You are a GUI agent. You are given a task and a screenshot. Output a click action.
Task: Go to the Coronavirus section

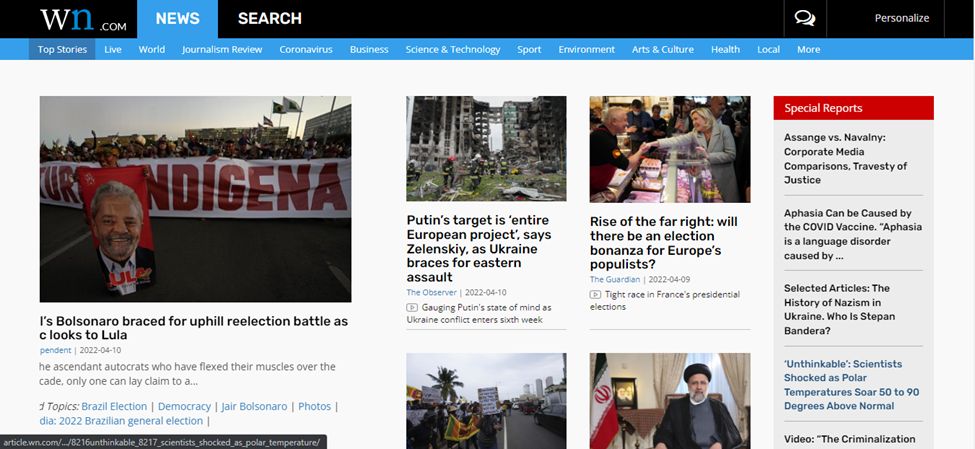click(306, 49)
